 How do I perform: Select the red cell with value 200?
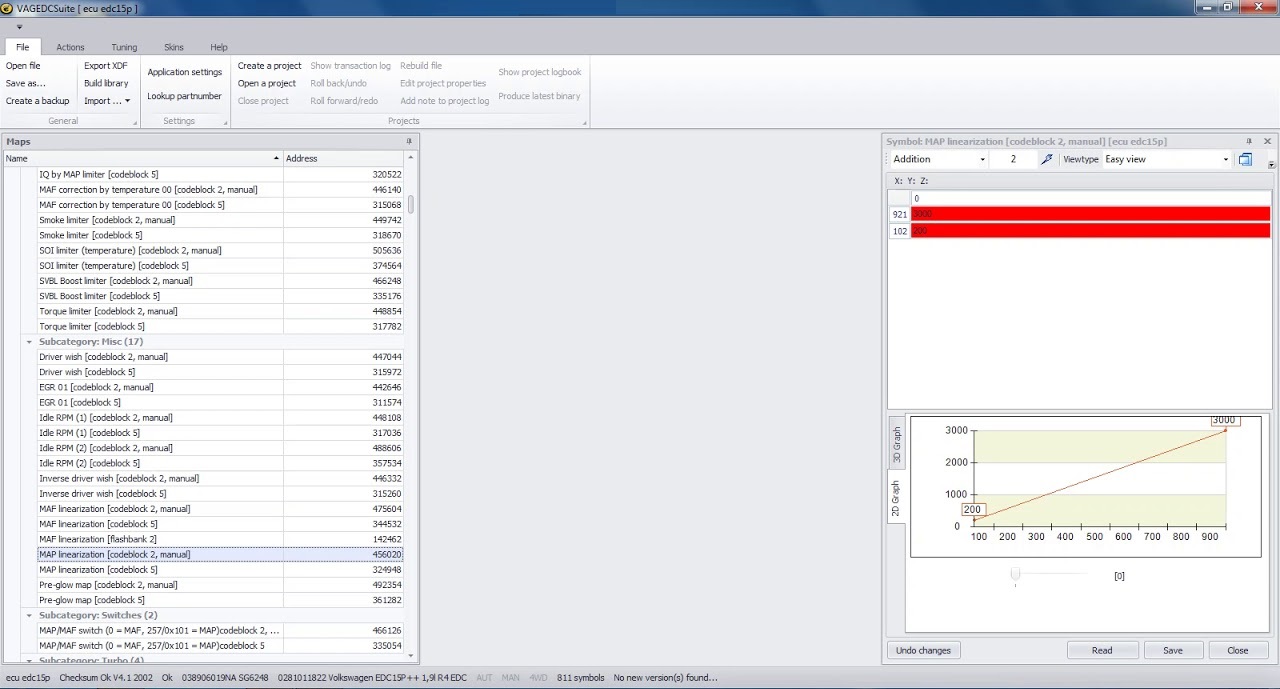[x=1090, y=231]
